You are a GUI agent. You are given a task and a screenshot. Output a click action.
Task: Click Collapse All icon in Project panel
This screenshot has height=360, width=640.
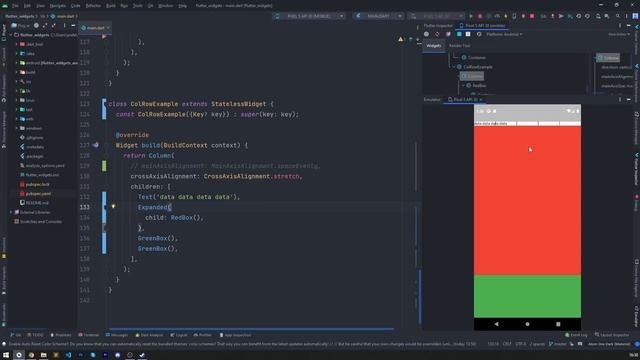[x=53, y=25]
